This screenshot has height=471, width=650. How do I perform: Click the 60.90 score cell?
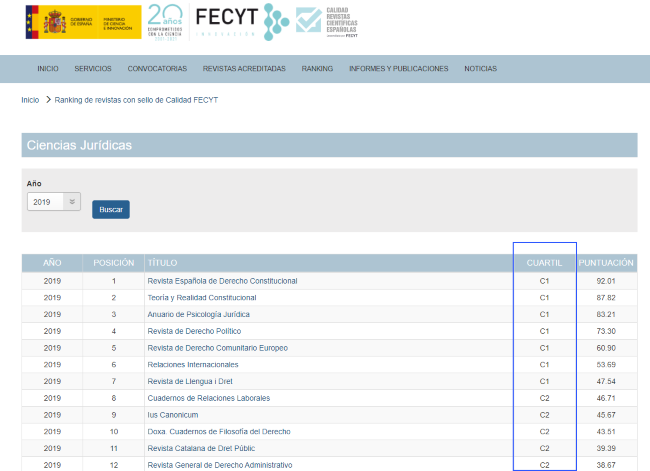tap(606, 348)
